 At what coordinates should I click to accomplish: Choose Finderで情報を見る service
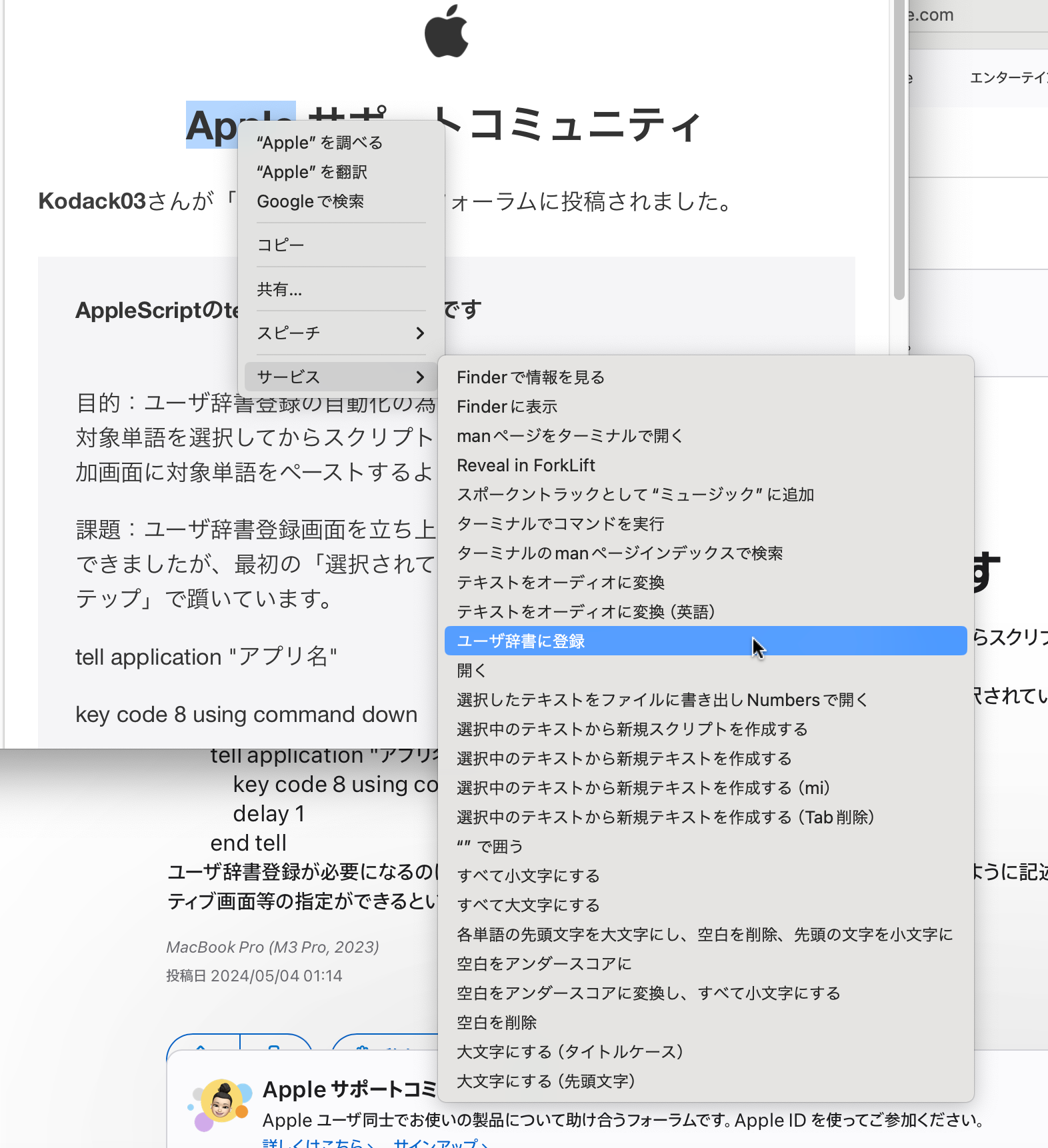pos(706,377)
